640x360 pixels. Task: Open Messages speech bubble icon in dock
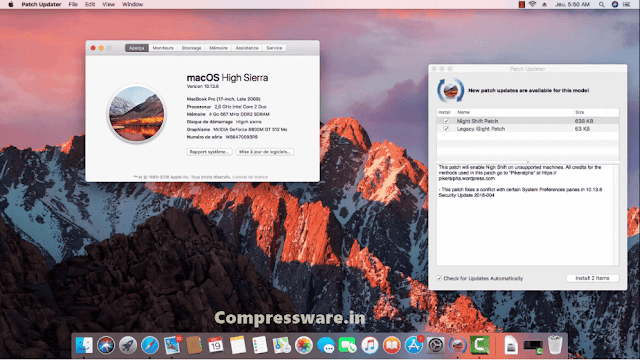[326, 345]
